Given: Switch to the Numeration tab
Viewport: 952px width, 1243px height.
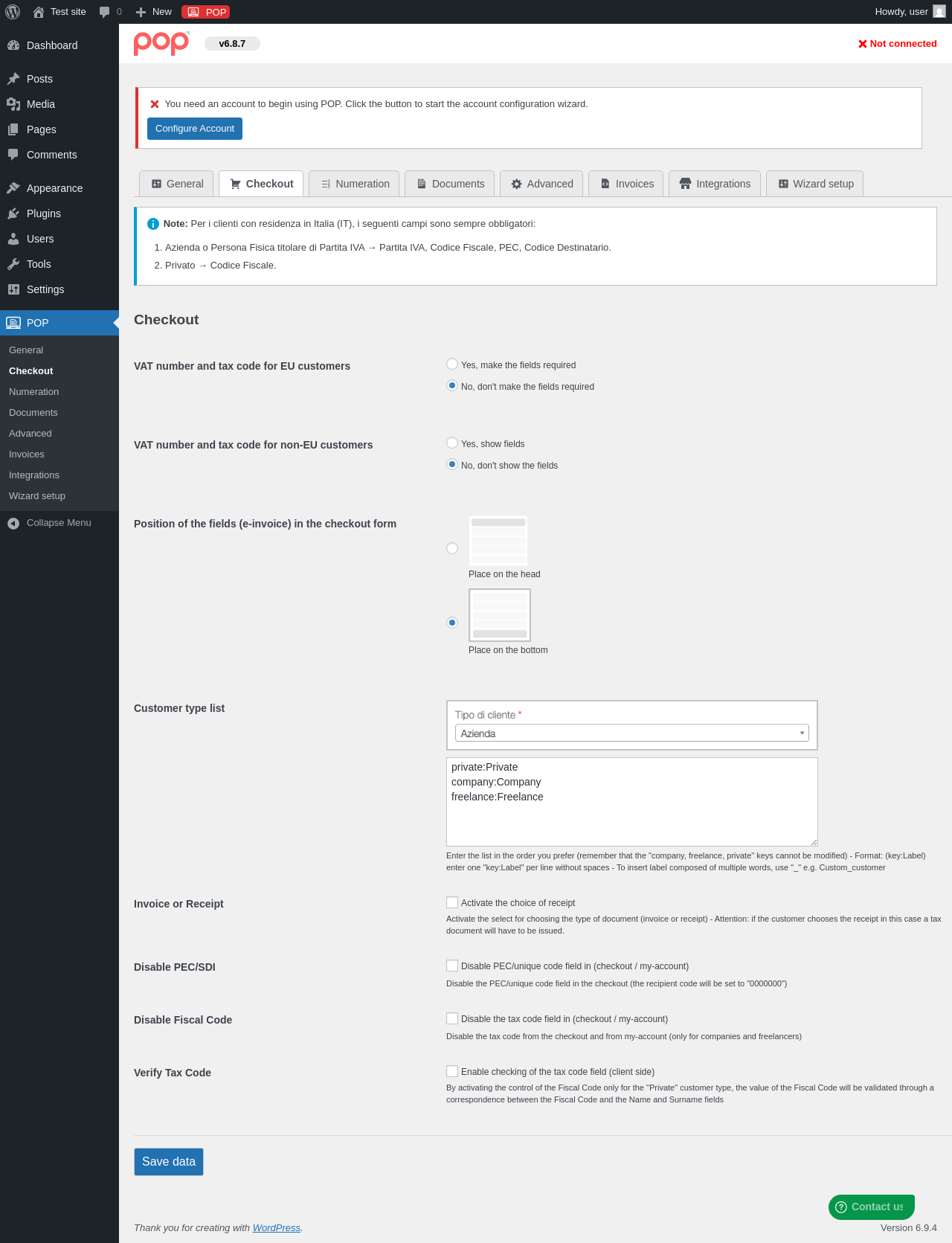Looking at the screenshot, I should (x=354, y=184).
